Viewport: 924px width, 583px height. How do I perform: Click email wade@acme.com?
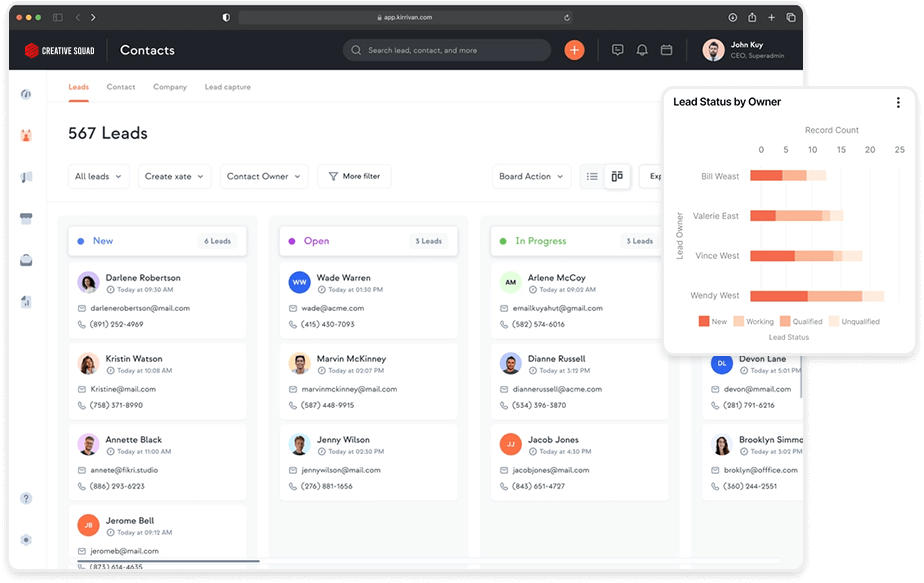pos(332,308)
